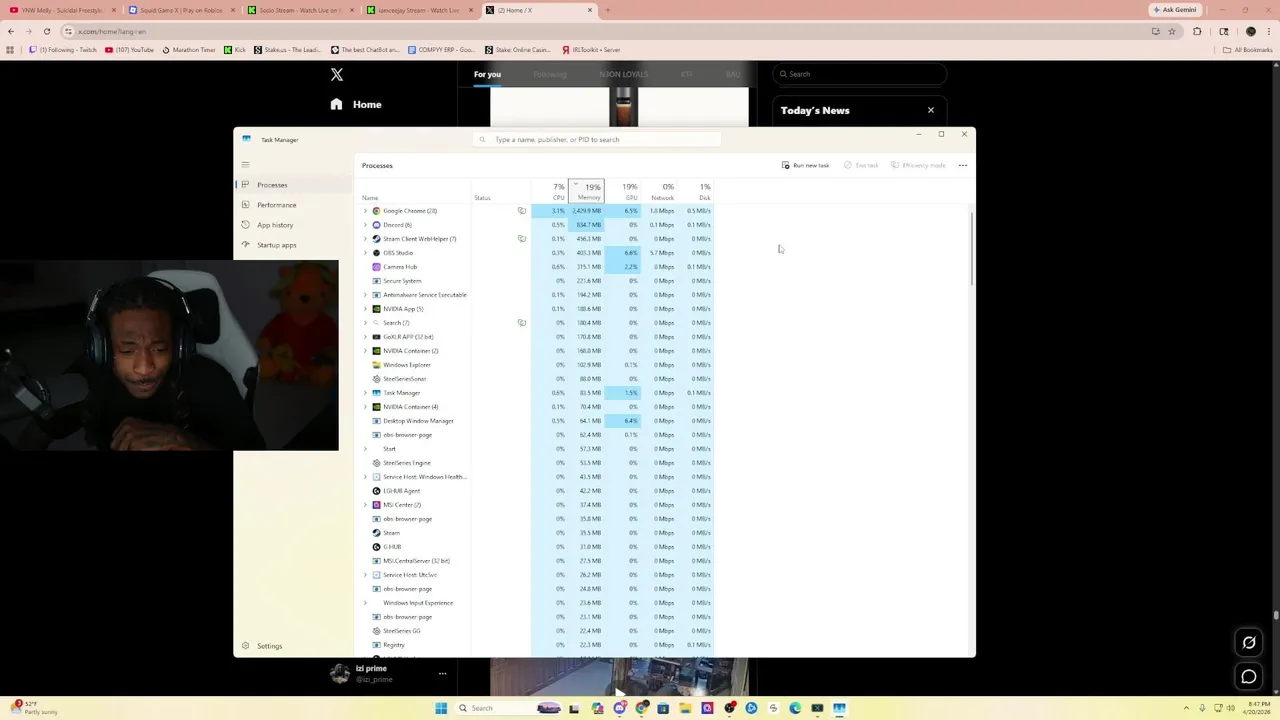Viewport: 1280px width, 720px height.
Task: Sort processes by GPU column
Action: [622, 191]
